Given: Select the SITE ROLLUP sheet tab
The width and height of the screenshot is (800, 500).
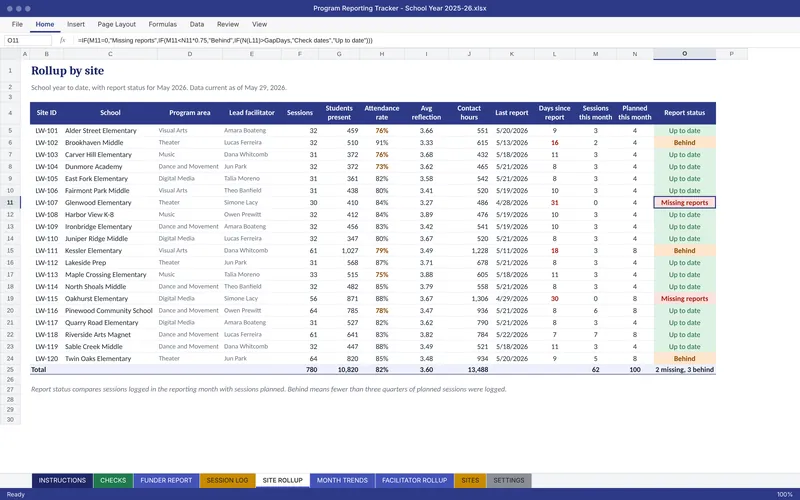Looking at the screenshot, I should (282, 481).
